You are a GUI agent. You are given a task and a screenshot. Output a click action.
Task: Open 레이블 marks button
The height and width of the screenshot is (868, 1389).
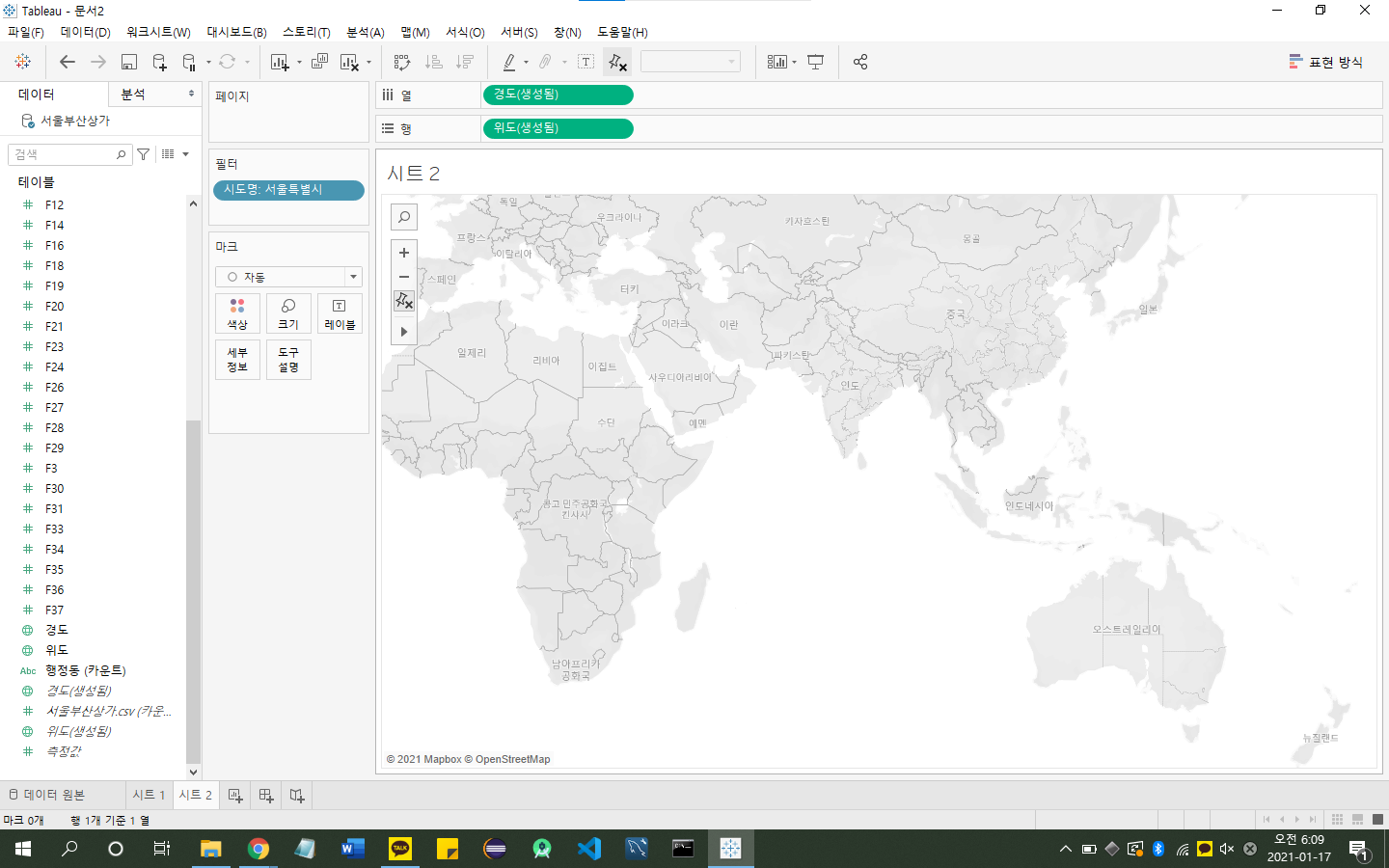pos(340,313)
